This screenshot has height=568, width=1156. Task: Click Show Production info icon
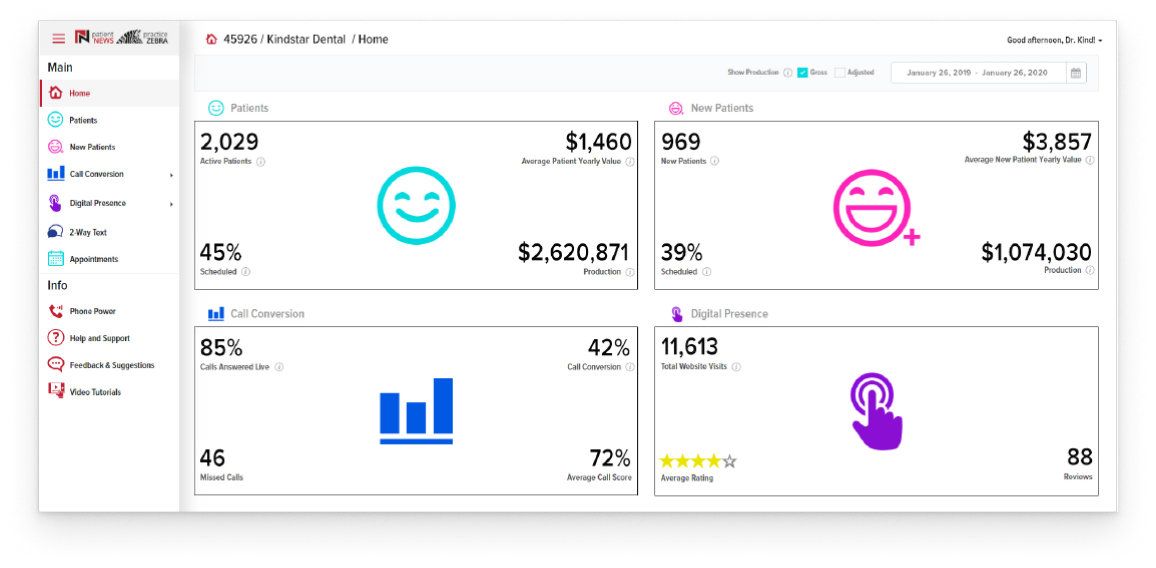pos(787,73)
